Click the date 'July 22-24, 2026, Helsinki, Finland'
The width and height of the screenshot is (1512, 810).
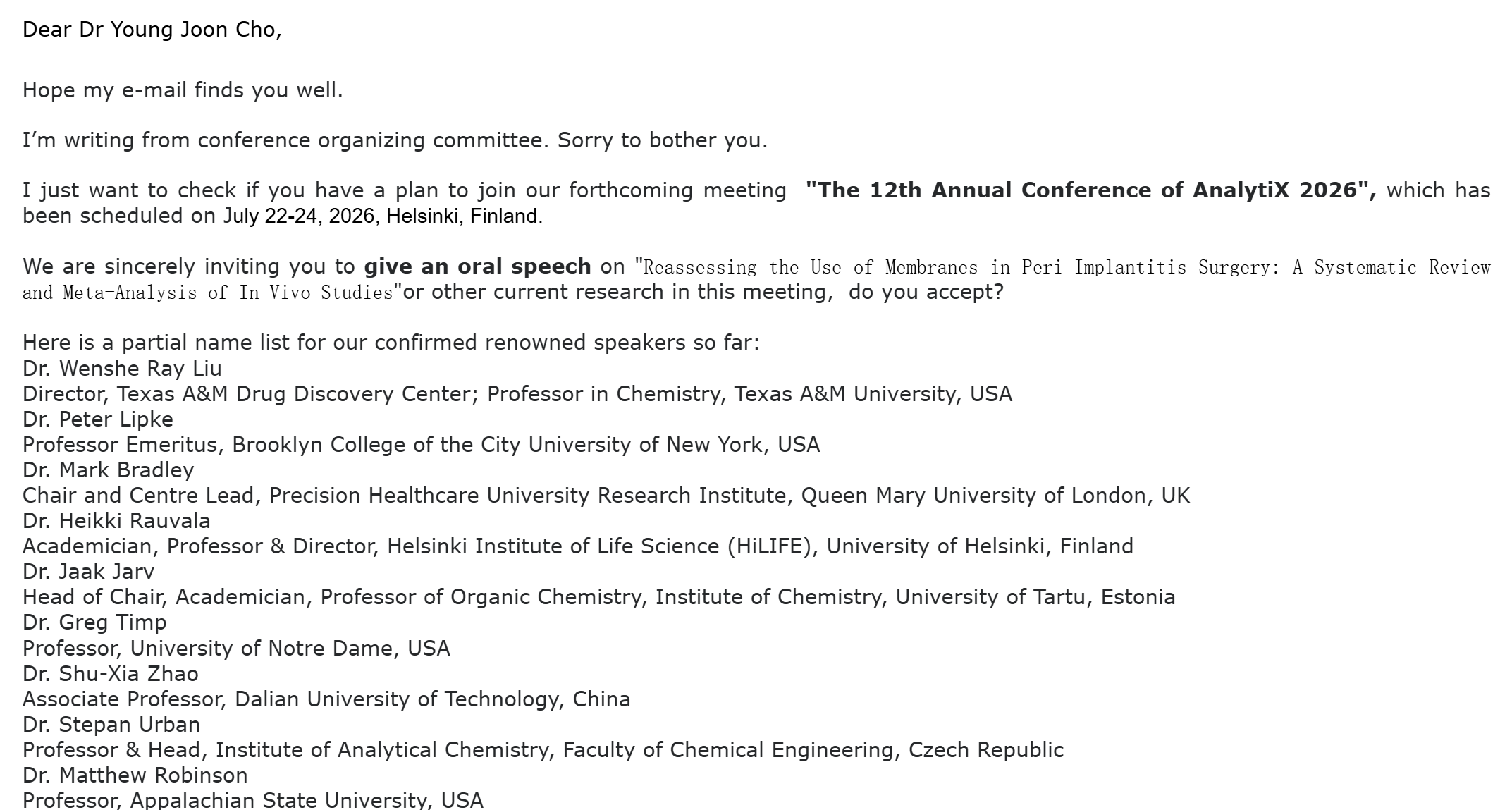(381, 216)
